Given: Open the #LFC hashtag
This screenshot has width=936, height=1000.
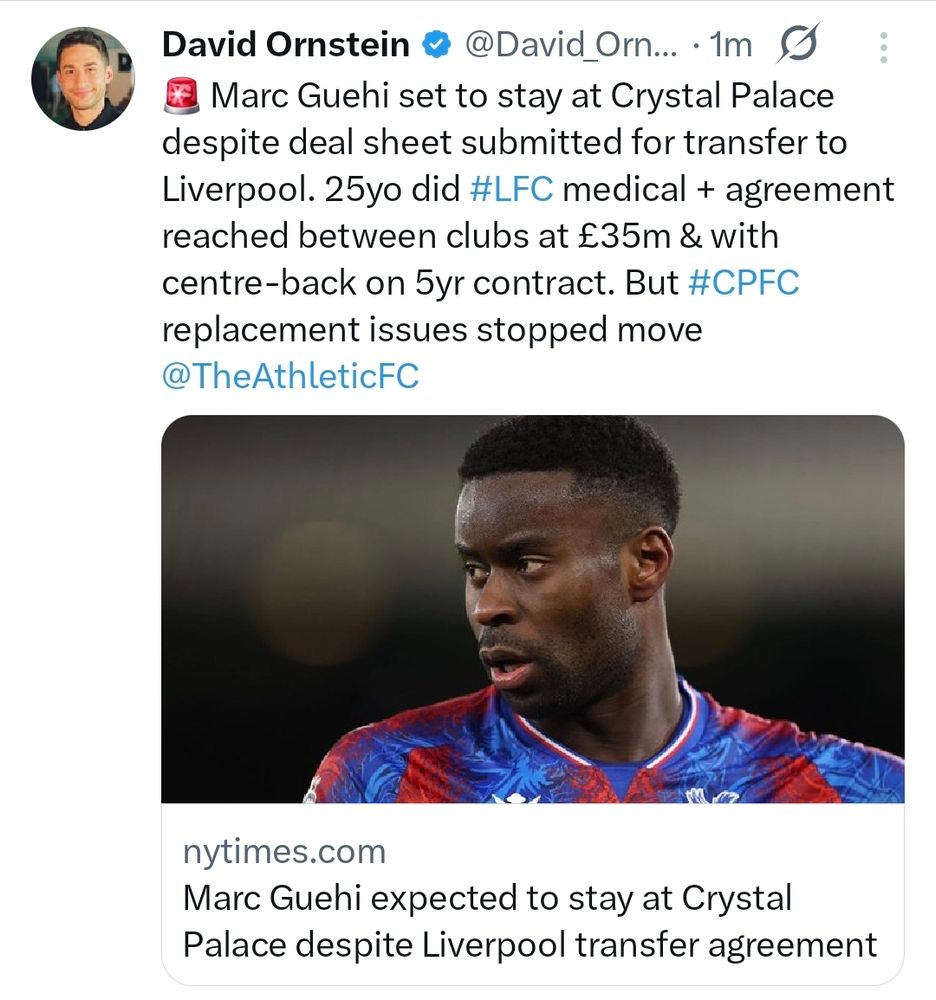Looking at the screenshot, I should (511, 189).
